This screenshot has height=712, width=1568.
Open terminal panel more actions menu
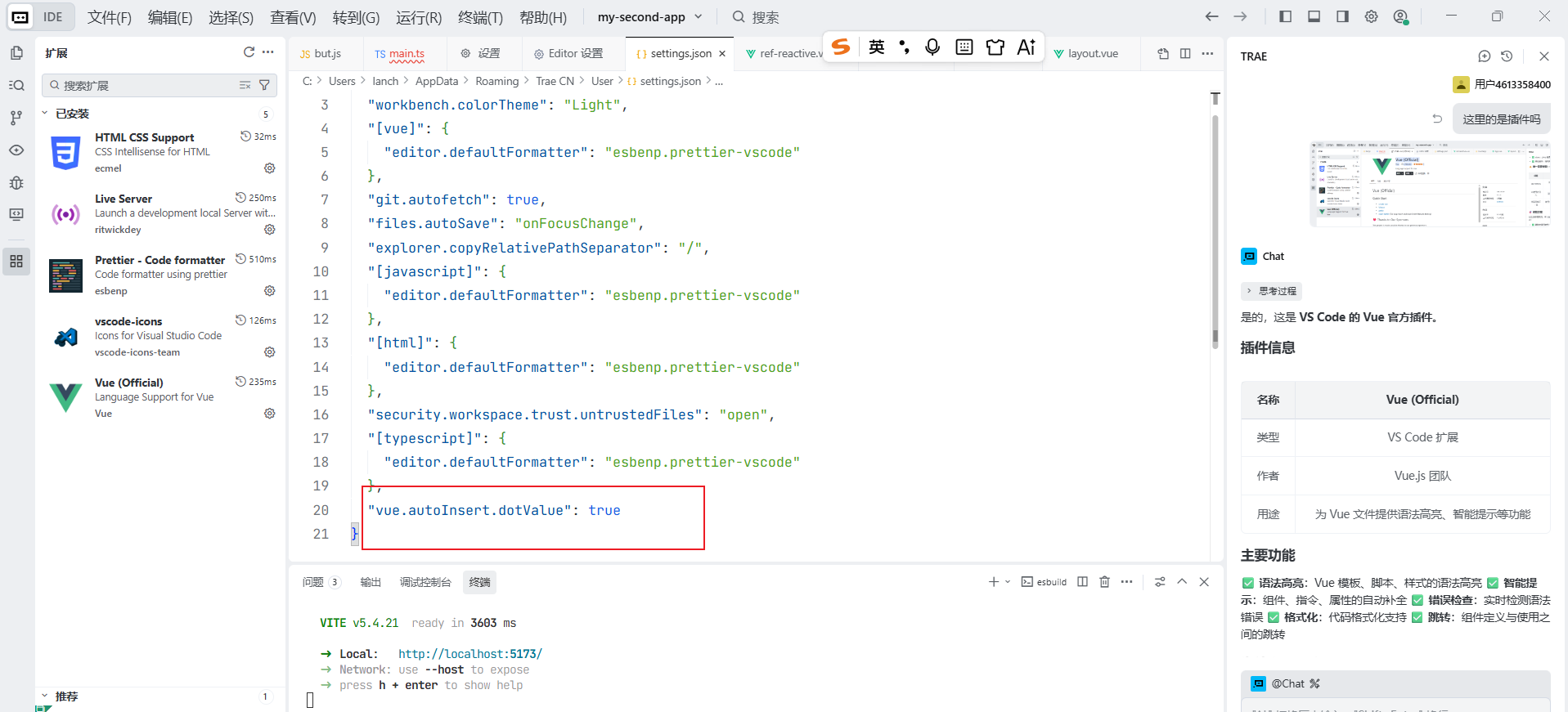(x=1126, y=582)
